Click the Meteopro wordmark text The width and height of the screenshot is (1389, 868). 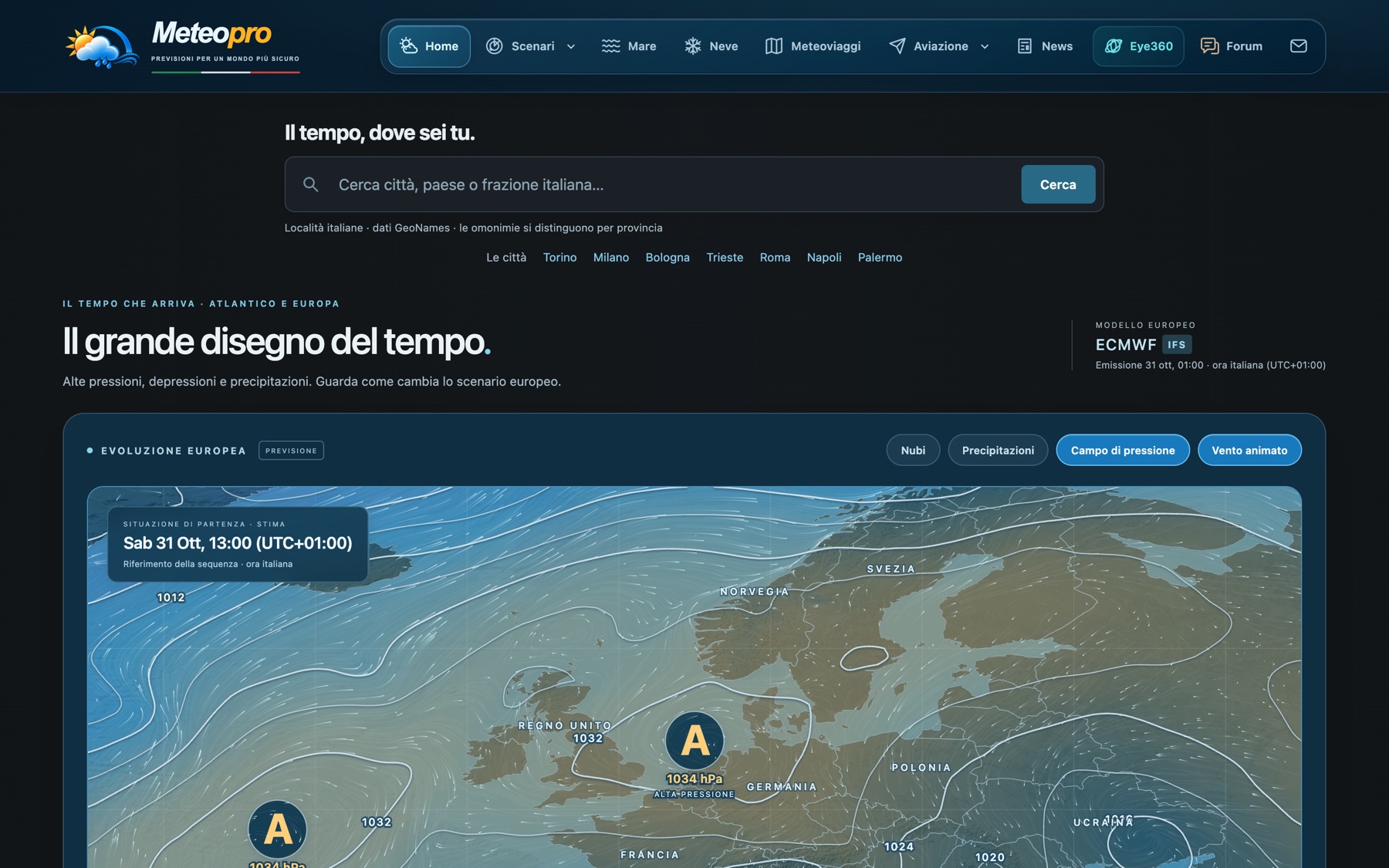tap(211, 34)
